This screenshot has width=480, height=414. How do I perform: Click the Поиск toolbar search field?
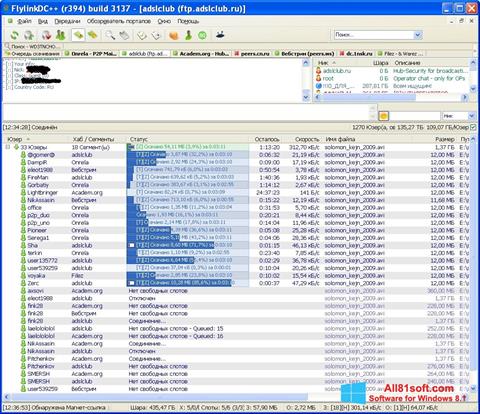pos(374,35)
